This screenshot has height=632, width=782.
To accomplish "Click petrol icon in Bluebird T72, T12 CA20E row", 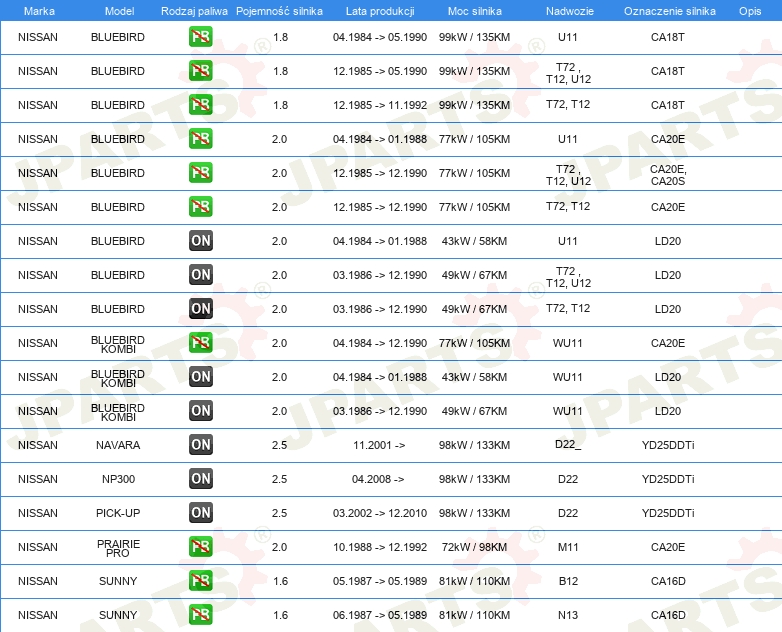I will click(200, 206).
